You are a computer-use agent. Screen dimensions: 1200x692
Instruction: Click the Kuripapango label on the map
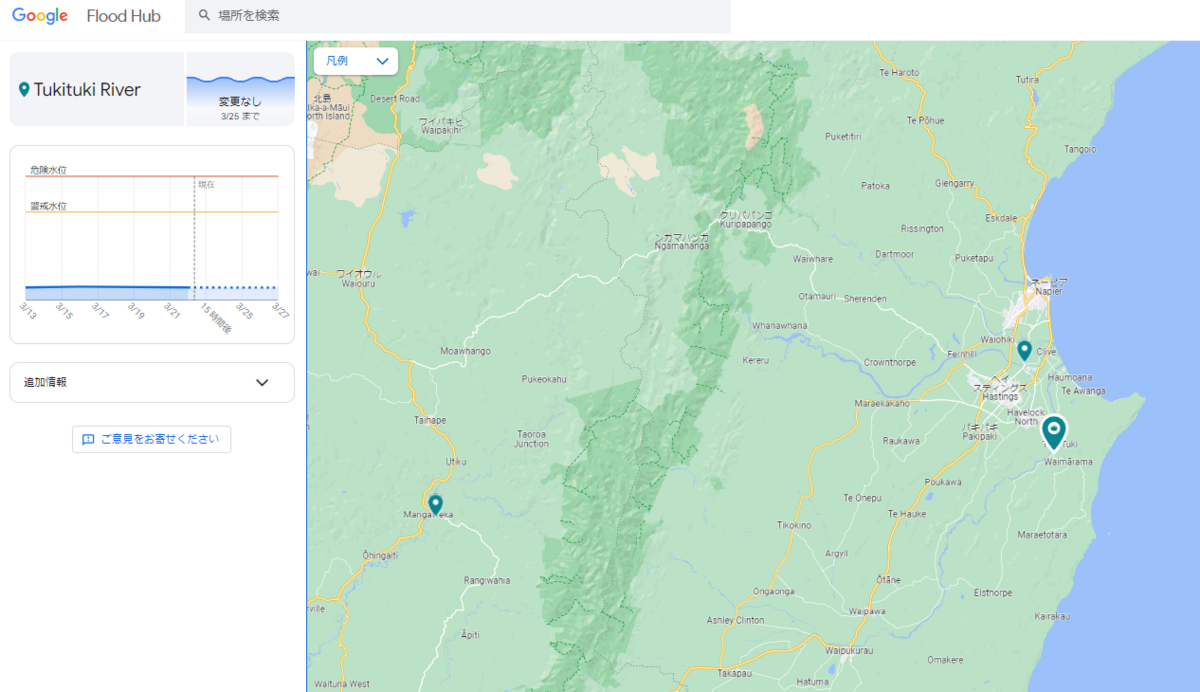tap(746, 225)
